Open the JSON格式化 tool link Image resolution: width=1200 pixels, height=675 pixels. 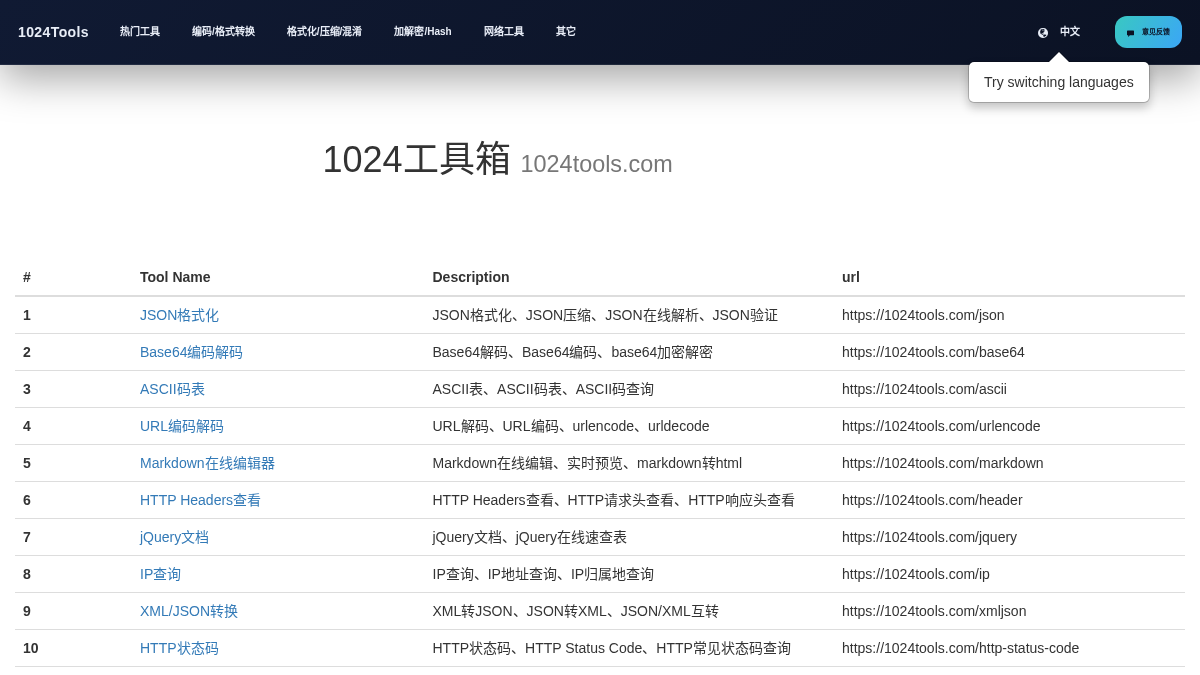point(179,315)
